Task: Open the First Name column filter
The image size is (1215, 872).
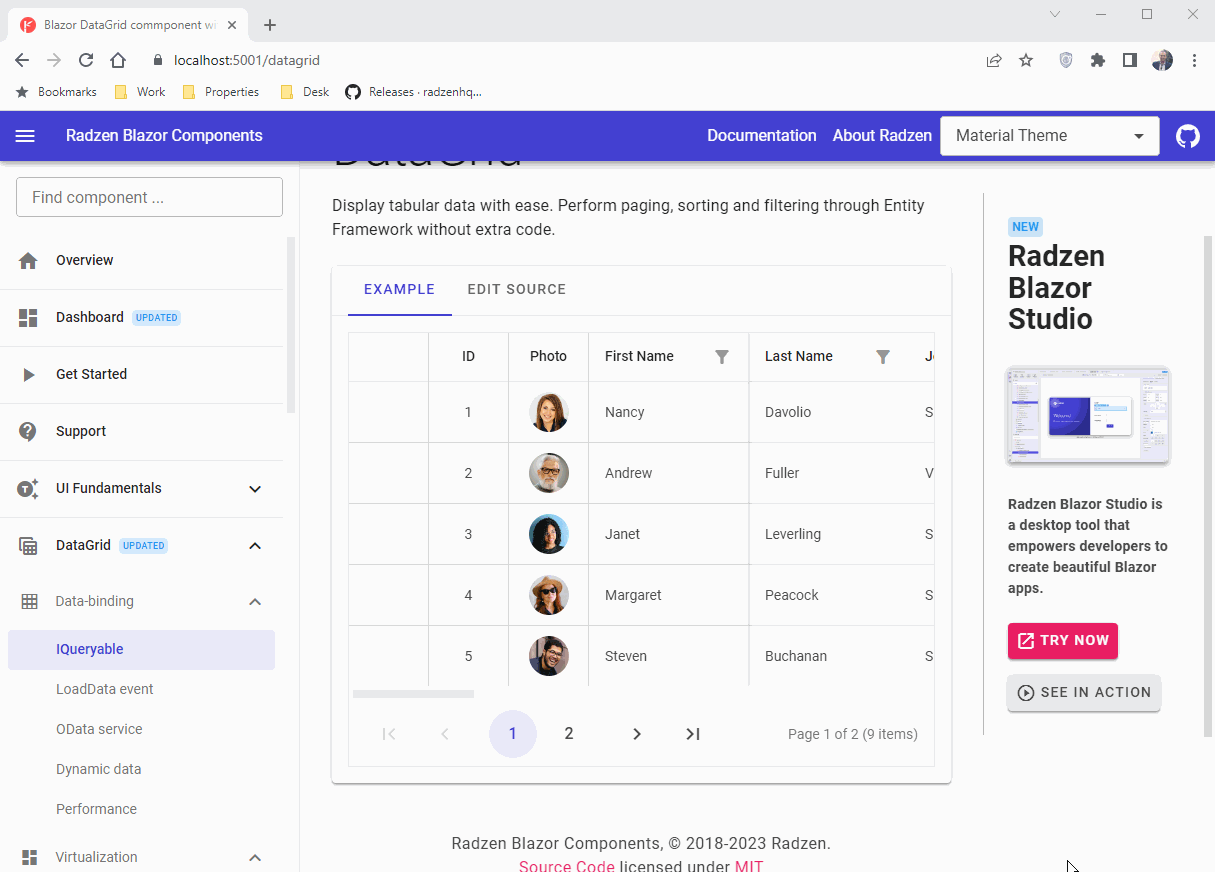Action: pos(722,357)
